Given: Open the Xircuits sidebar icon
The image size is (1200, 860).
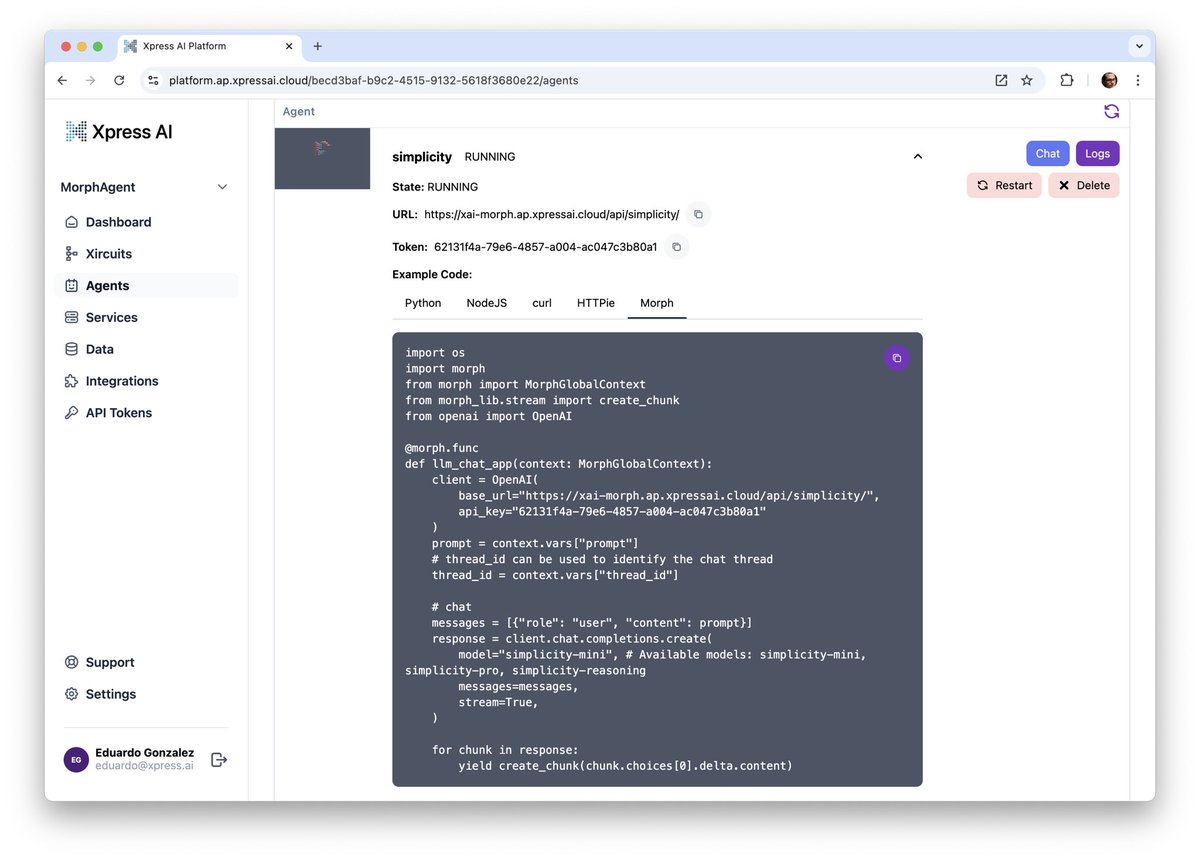Looking at the screenshot, I should click(71, 254).
